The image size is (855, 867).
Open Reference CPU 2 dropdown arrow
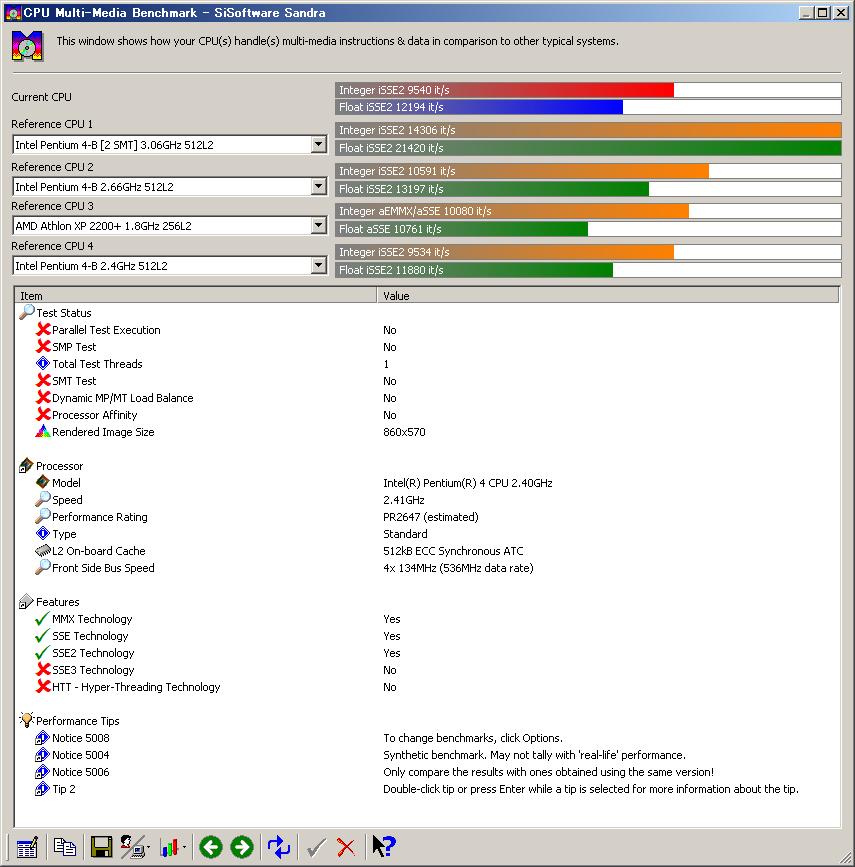pos(318,187)
